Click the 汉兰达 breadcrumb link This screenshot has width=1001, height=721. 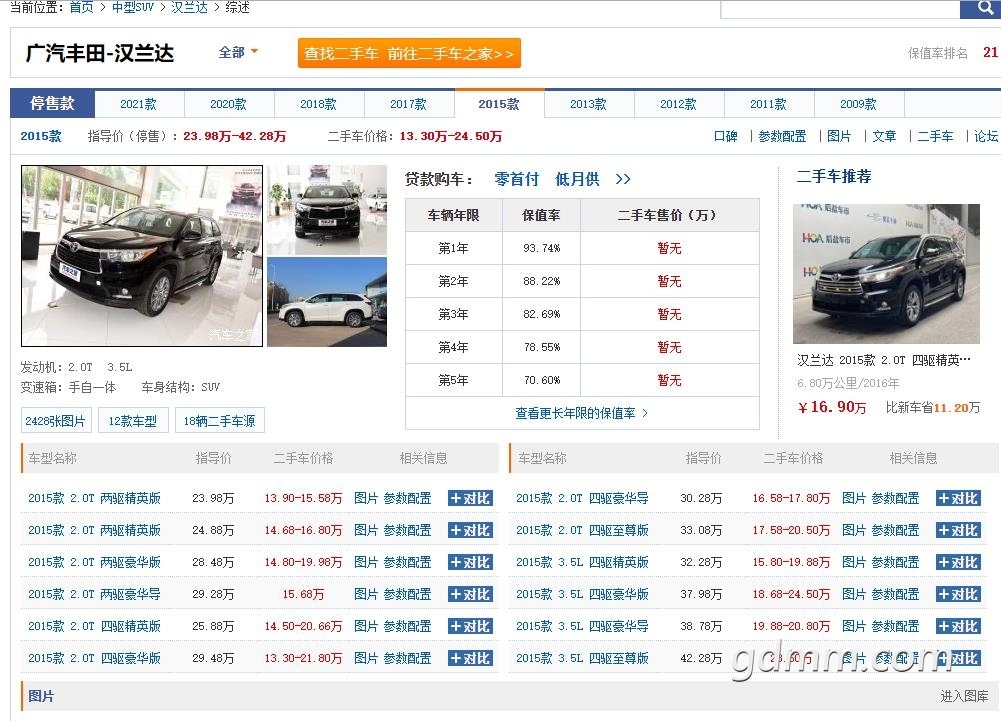click(190, 7)
